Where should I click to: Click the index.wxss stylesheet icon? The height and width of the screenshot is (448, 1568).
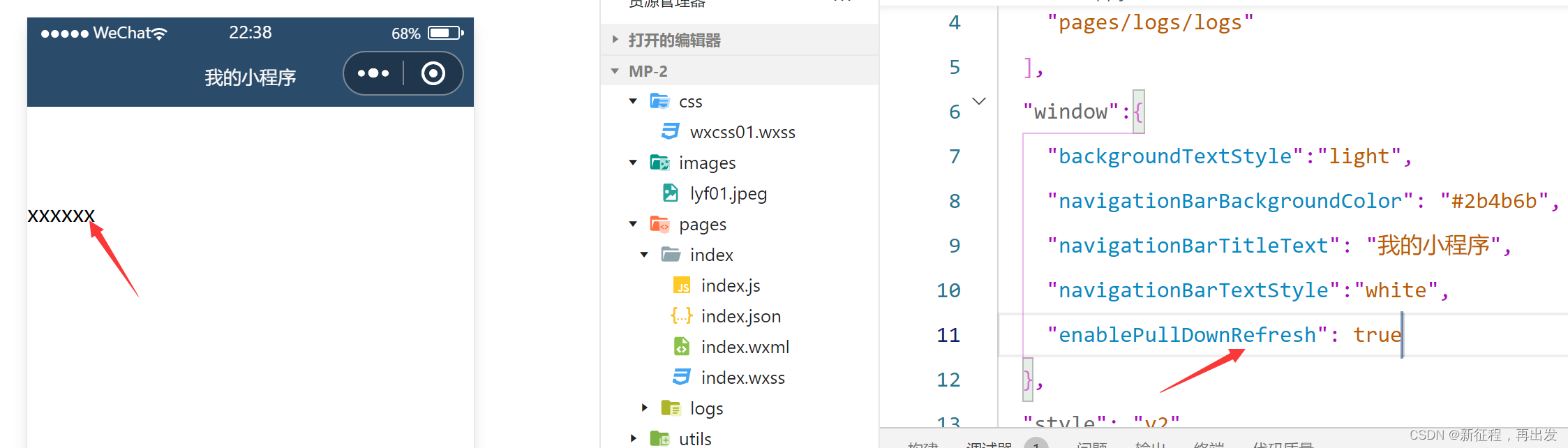point(682,377)
